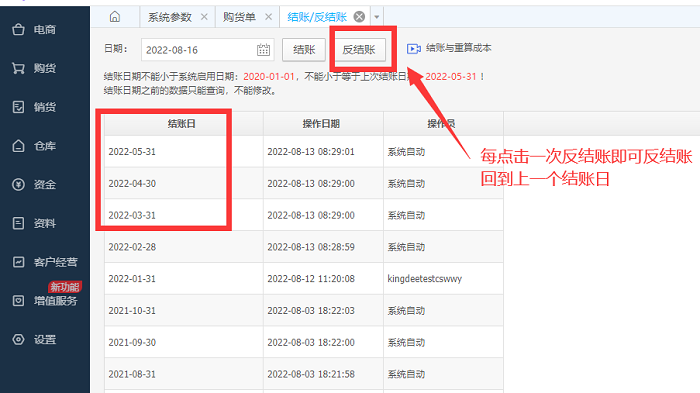The width and height of the screenshot is (700, 393).
Task: Open the 增值服务 sidebar icon
Action: [18, 301]
